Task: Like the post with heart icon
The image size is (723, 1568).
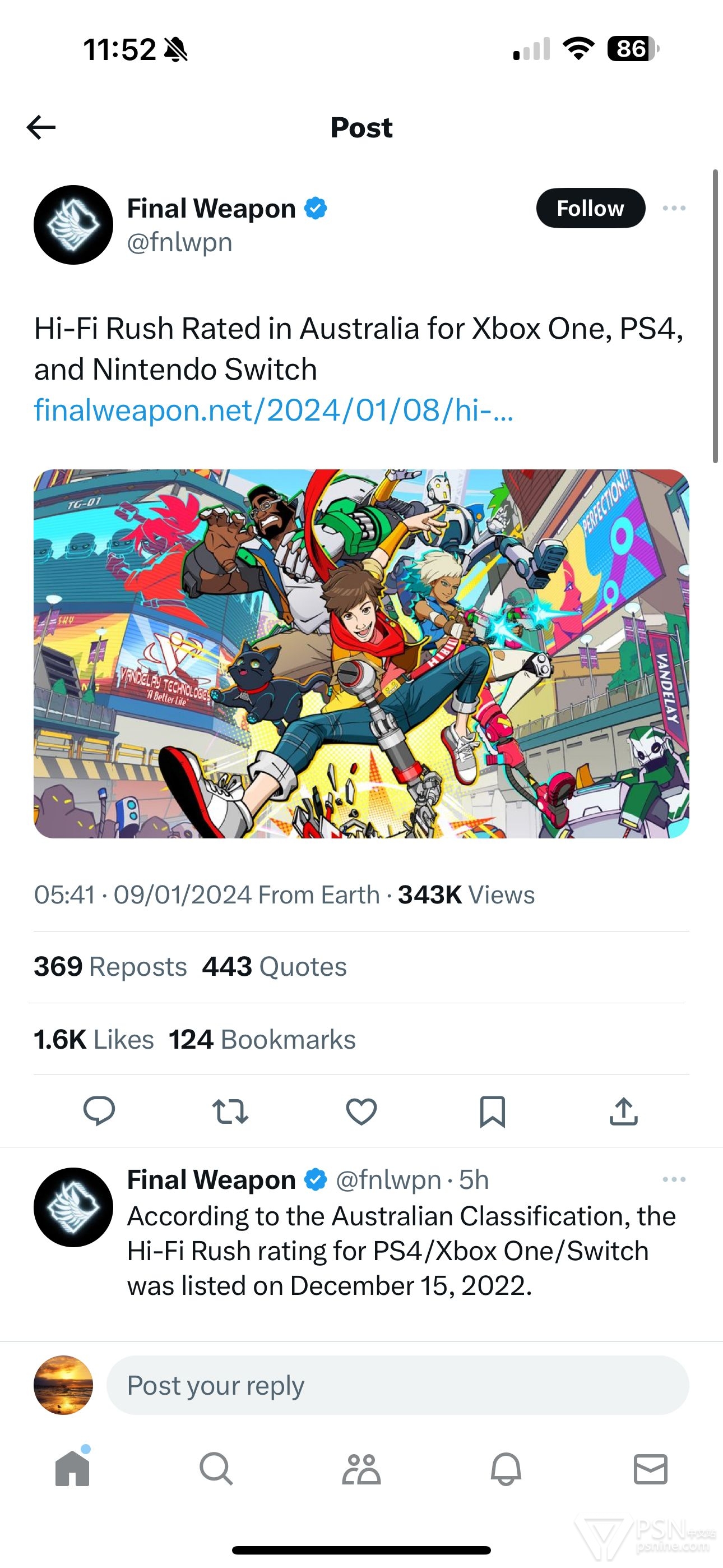Action: 361,1111
